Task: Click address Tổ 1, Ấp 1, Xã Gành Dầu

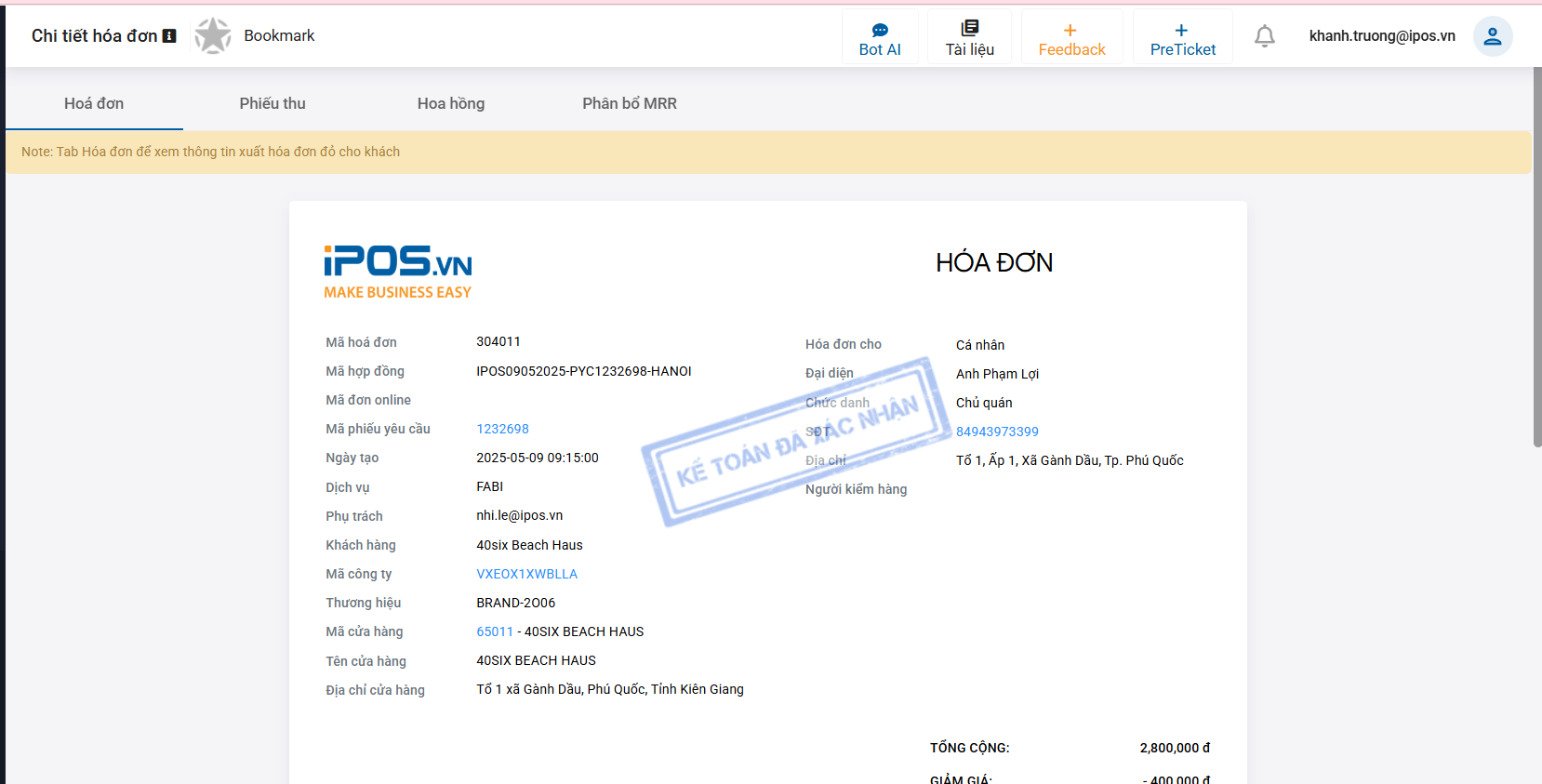Action: click(1070, 460)
